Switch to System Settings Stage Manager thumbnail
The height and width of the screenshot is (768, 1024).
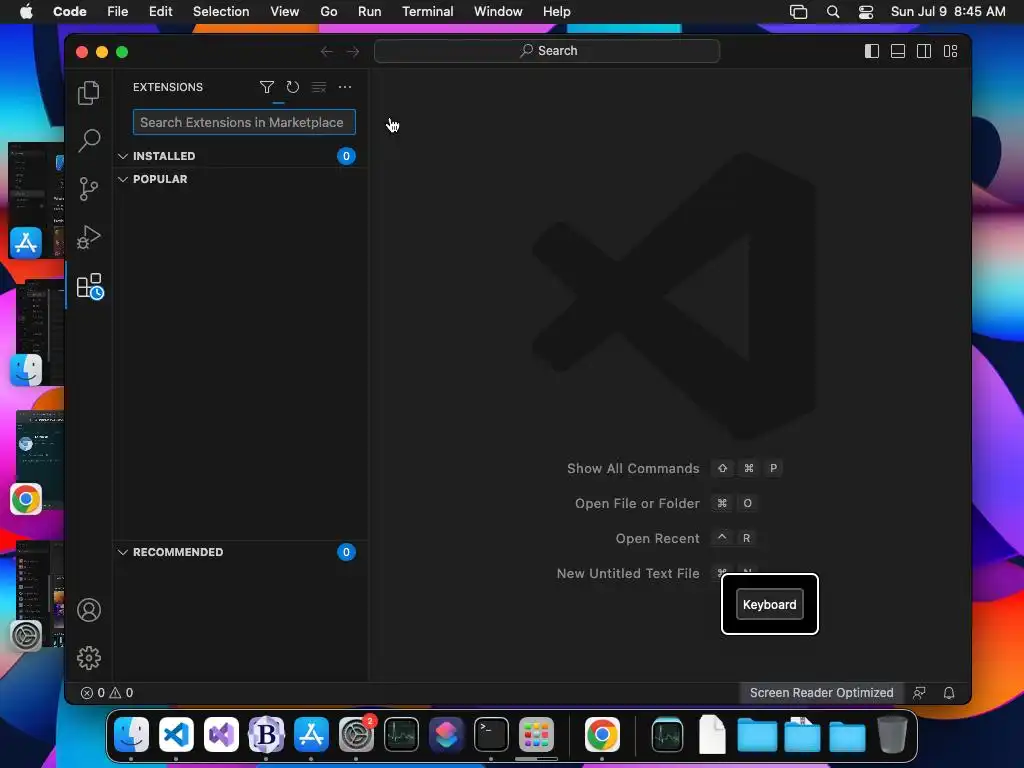click(38, 594)
